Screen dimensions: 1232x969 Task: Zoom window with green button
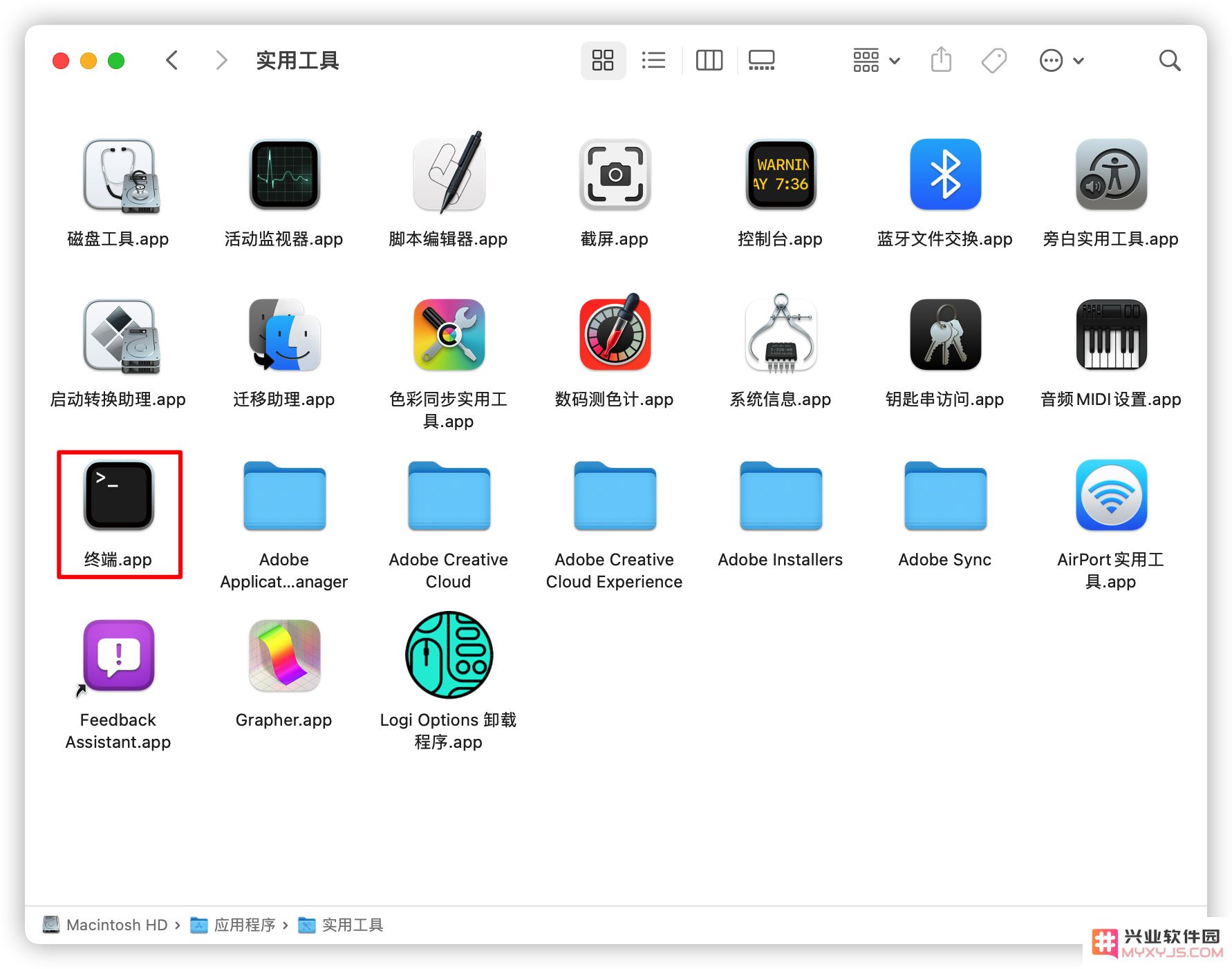click(116, 61)
